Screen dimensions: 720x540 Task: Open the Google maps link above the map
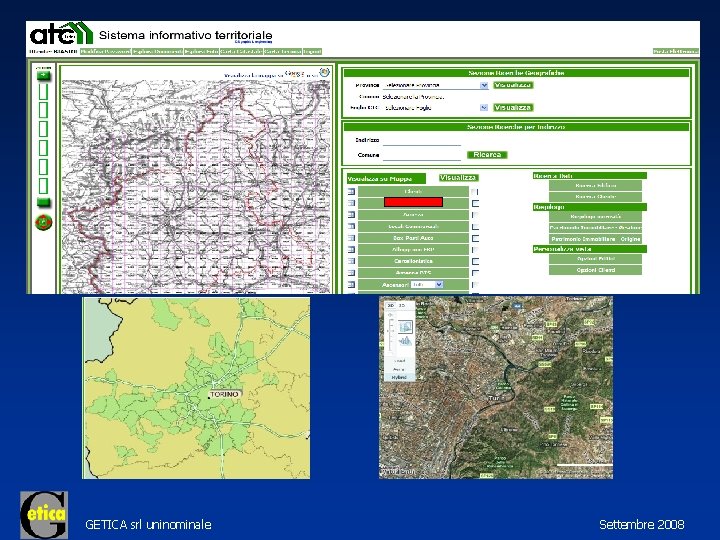pyautogui.click(x=295, y=73)
